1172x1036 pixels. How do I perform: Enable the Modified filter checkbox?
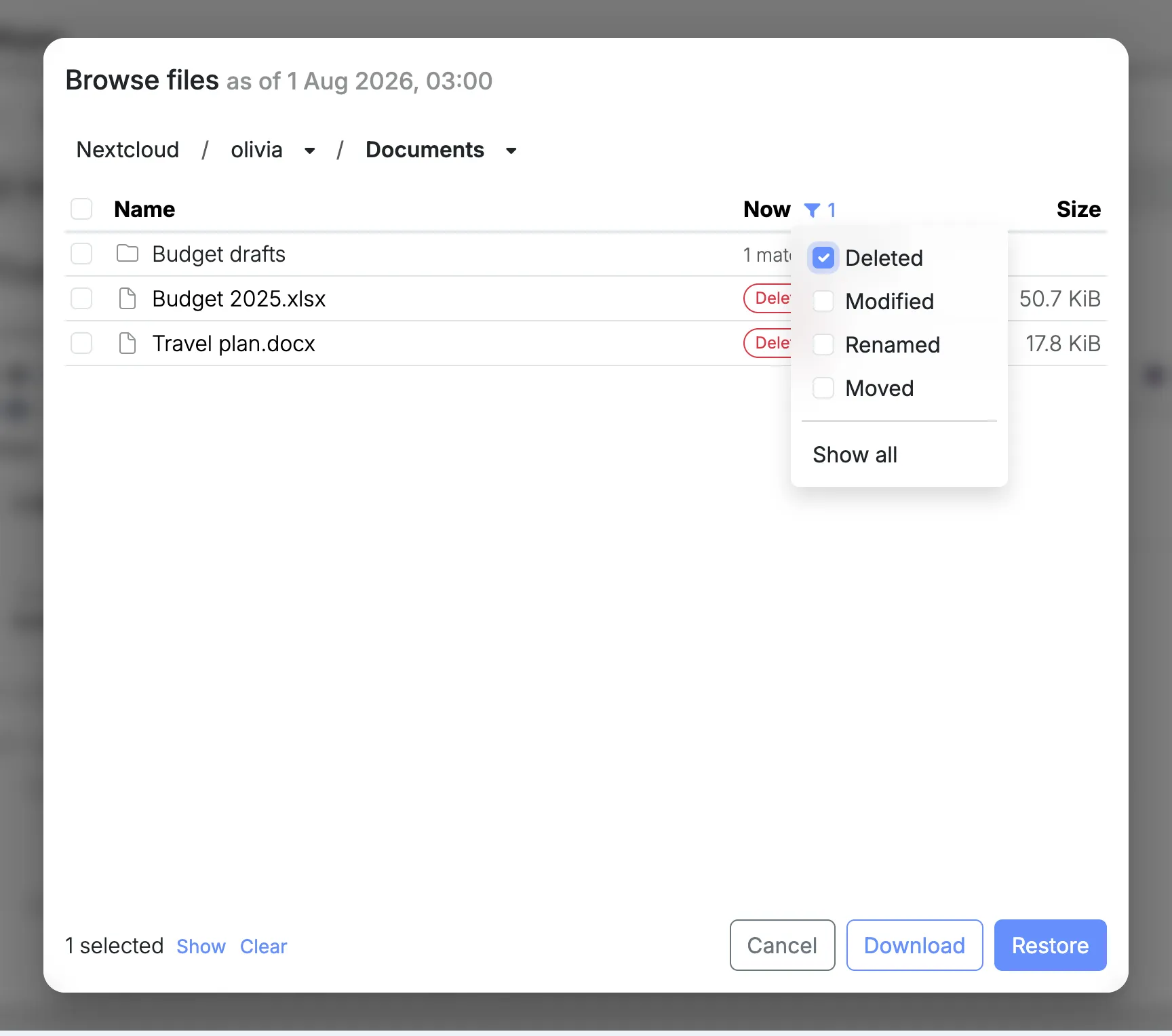(x=823, y=301)
